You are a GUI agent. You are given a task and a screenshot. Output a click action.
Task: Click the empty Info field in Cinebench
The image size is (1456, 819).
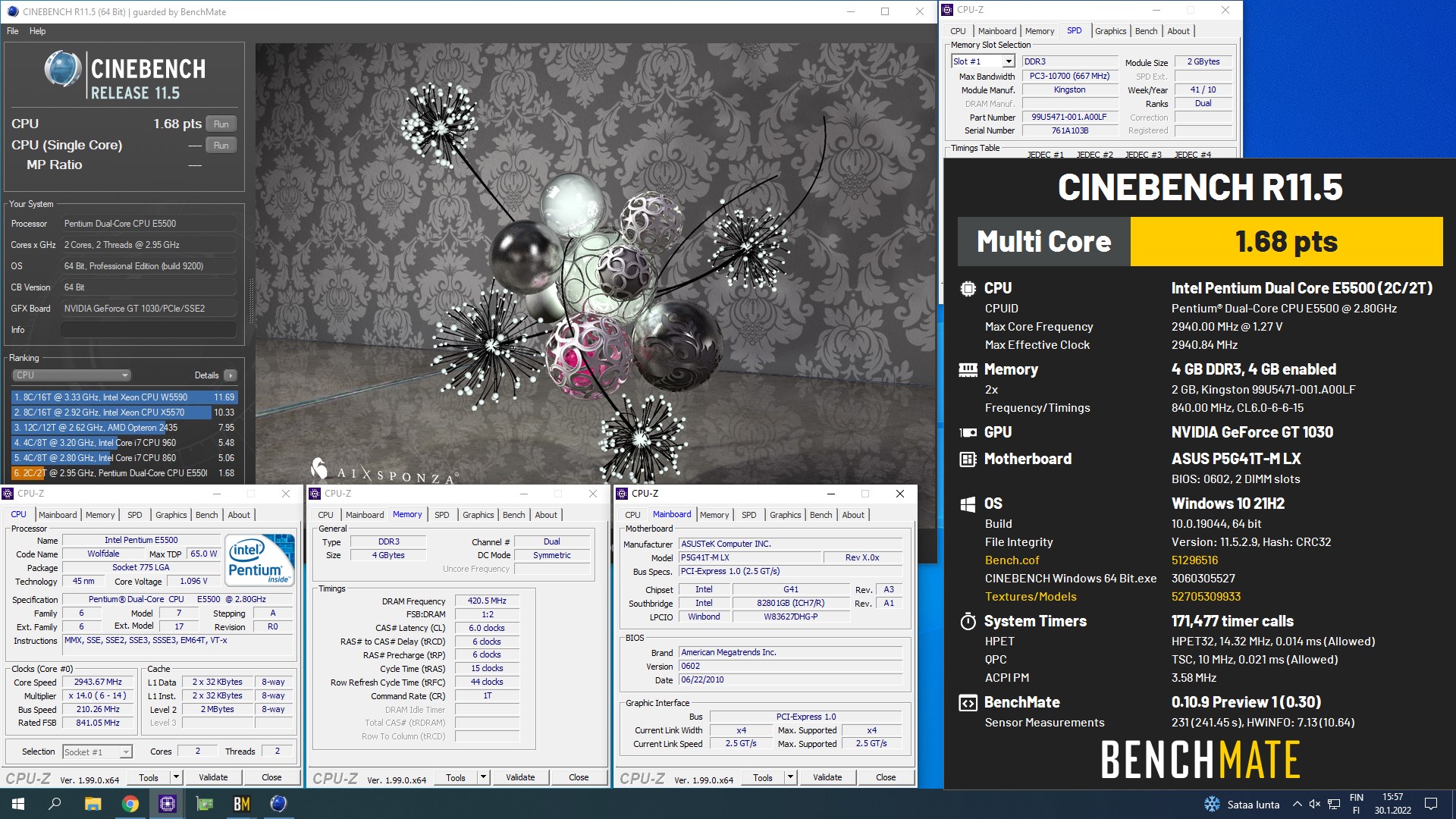pyautogui.click(x=149, y=330)
